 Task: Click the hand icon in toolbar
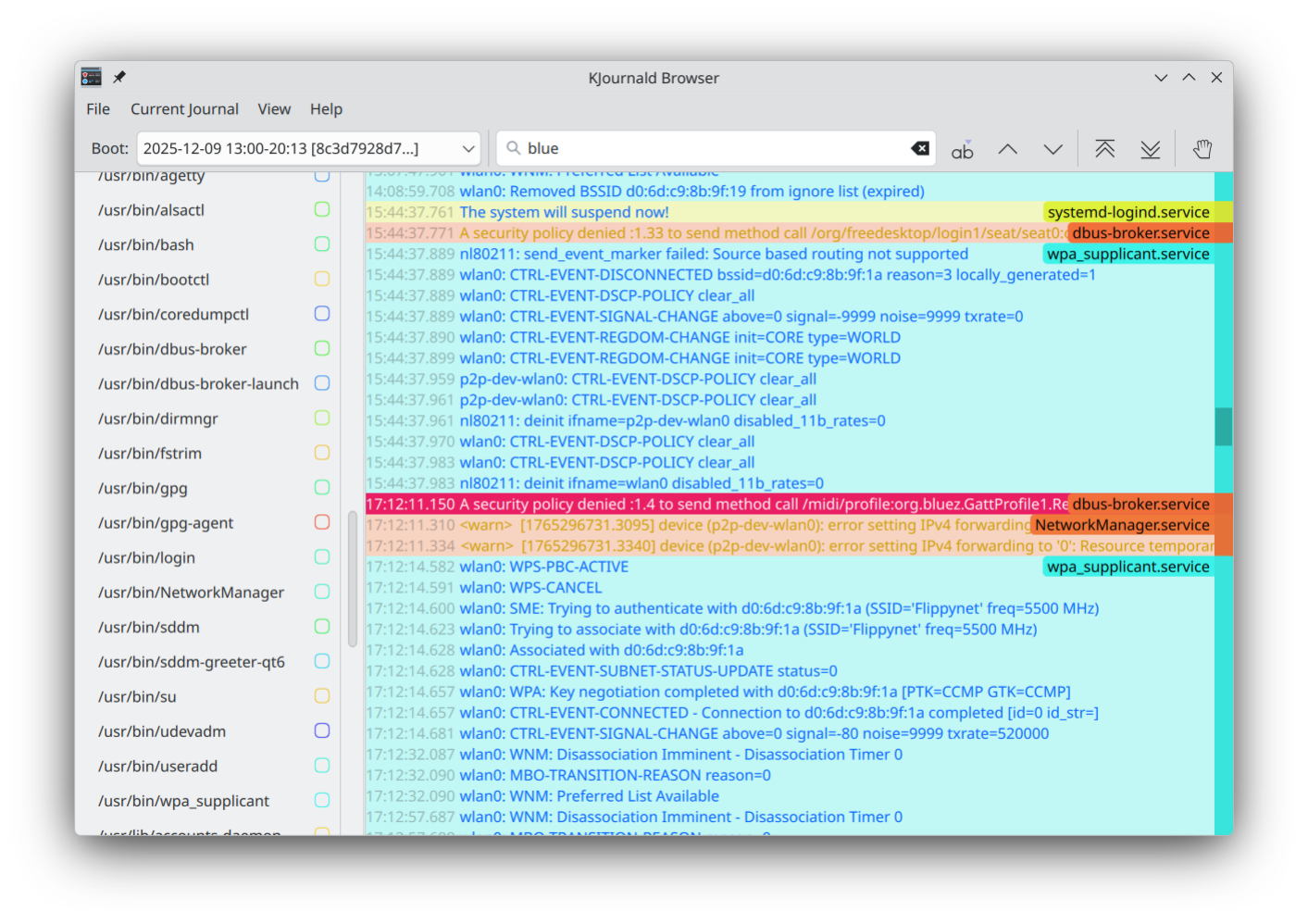click(1202, 149)
